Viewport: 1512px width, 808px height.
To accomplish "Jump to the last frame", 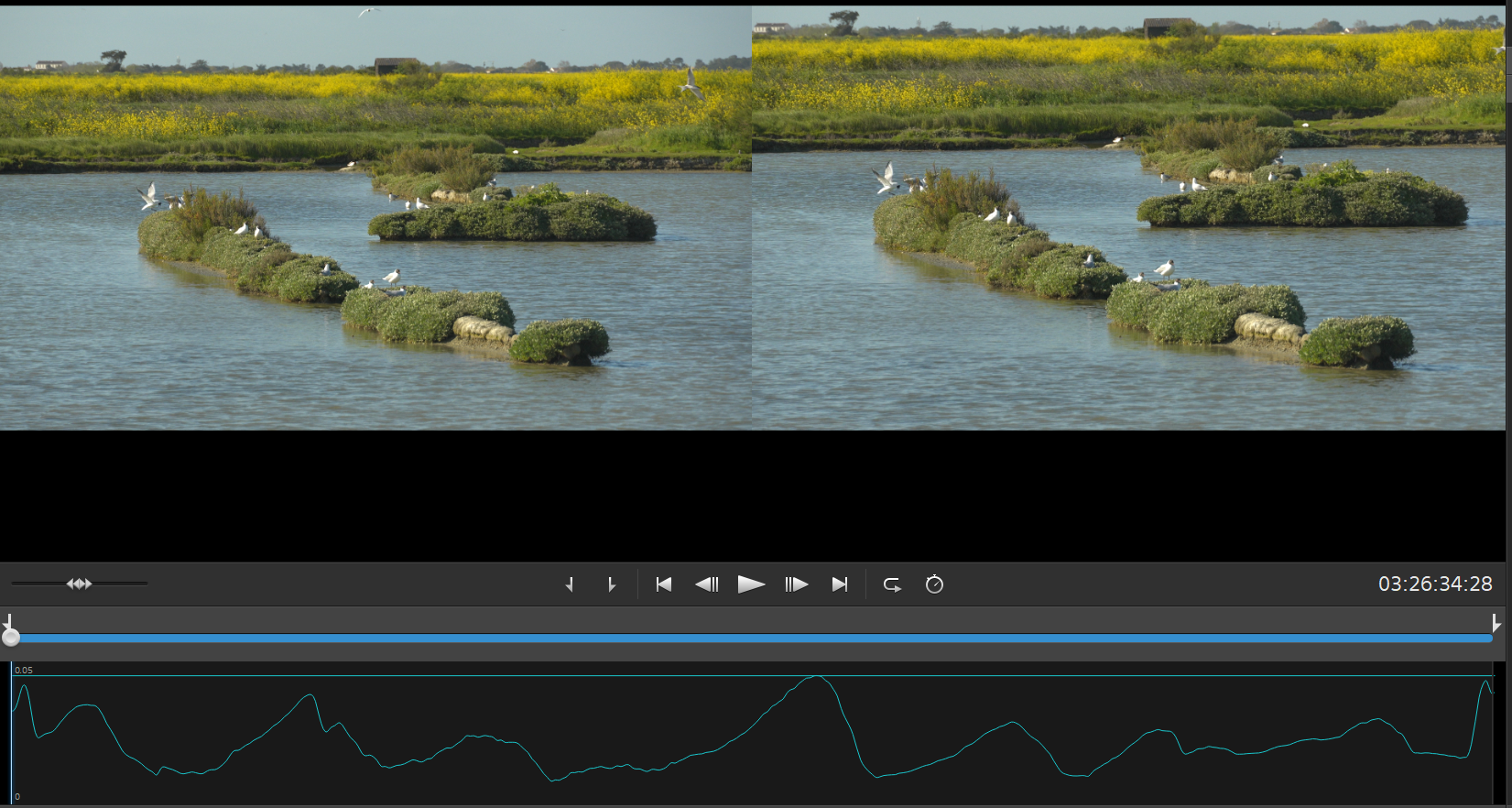I will click(840, 584).
